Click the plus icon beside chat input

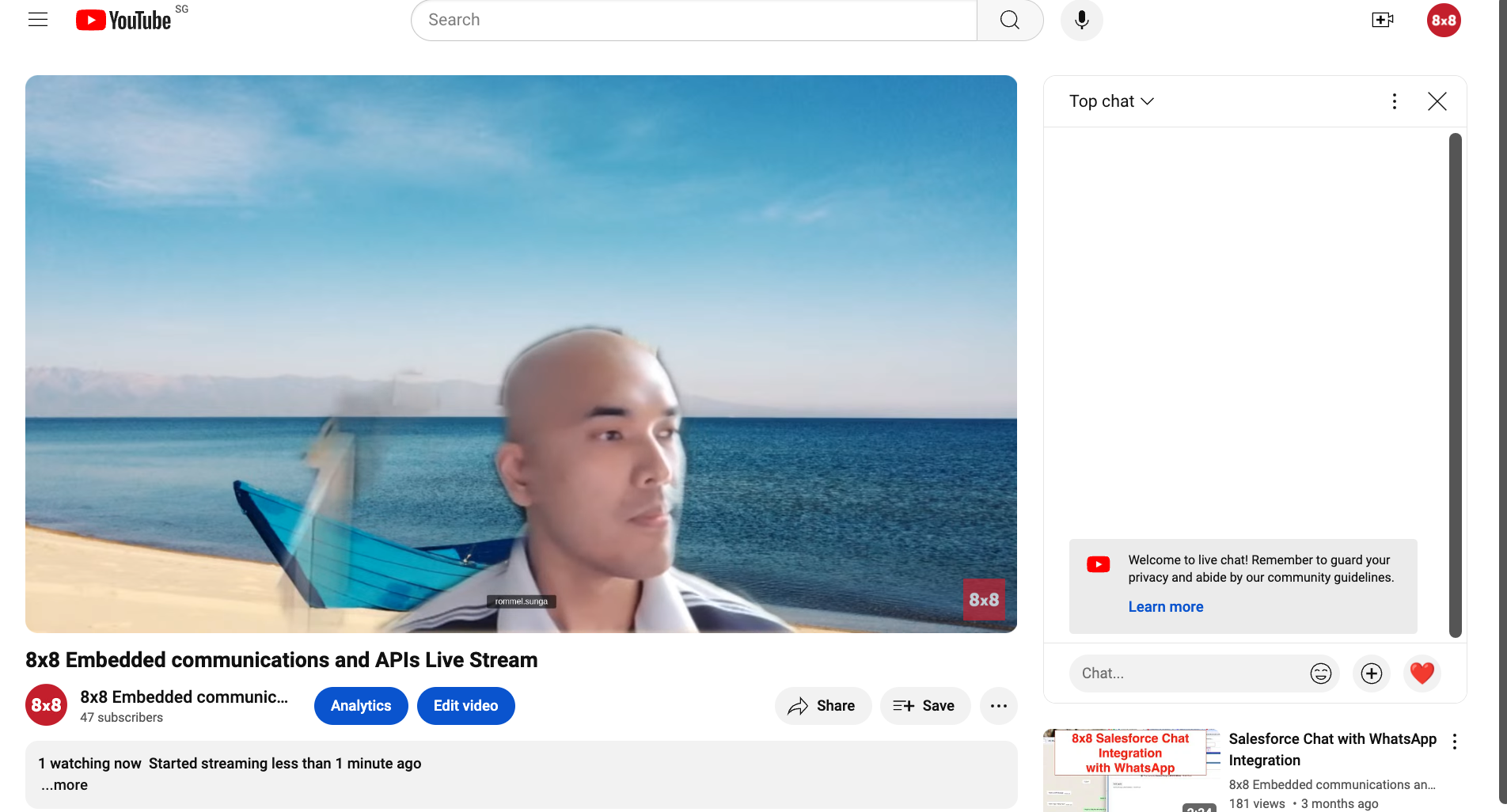point(1371,674)
